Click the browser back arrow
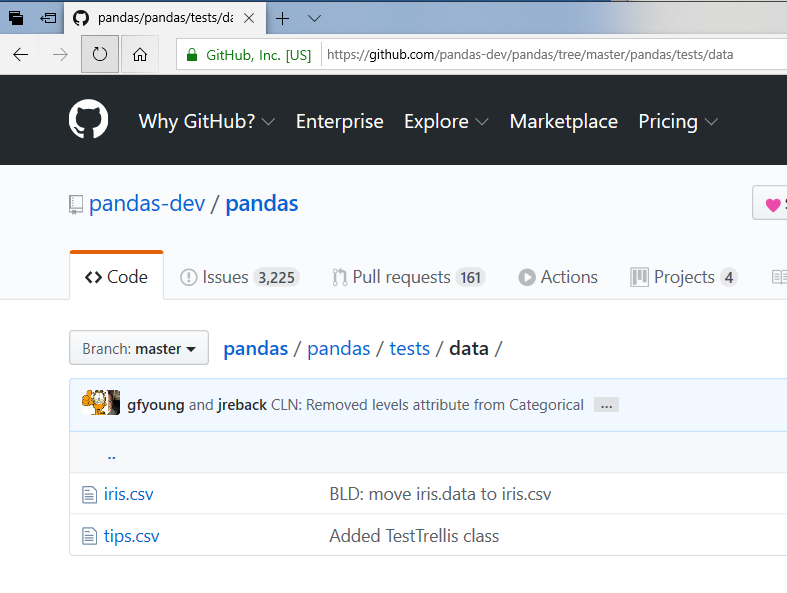The height and width of the screenshot is (593, 787). pos(21,54)
